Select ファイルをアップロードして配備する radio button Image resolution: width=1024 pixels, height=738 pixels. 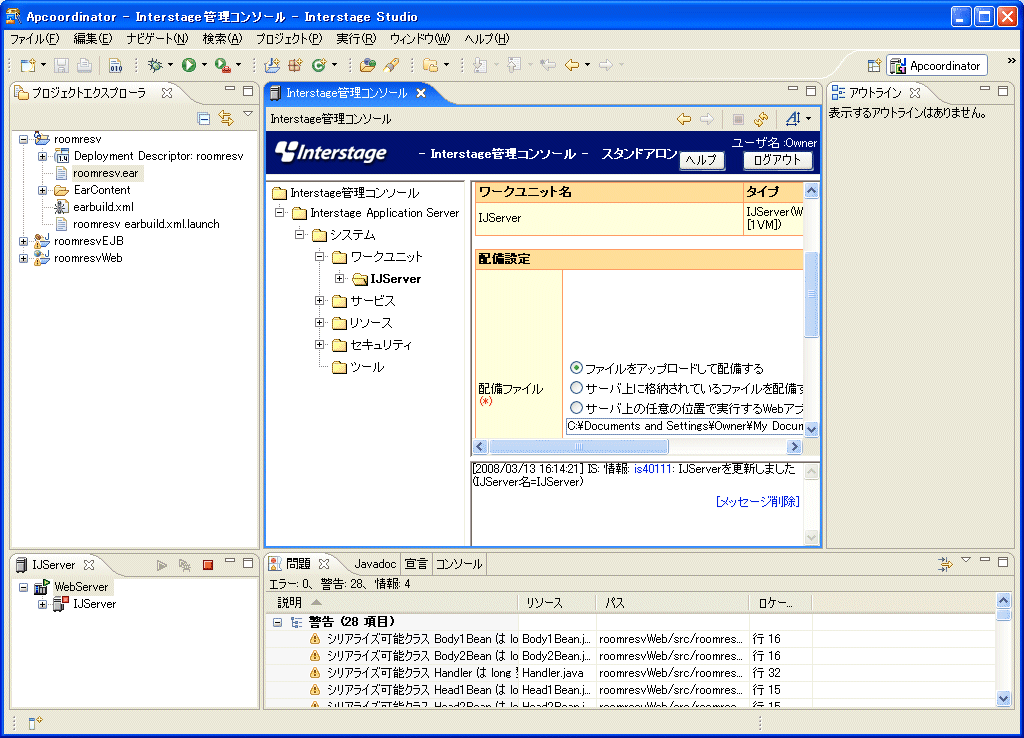576,368
